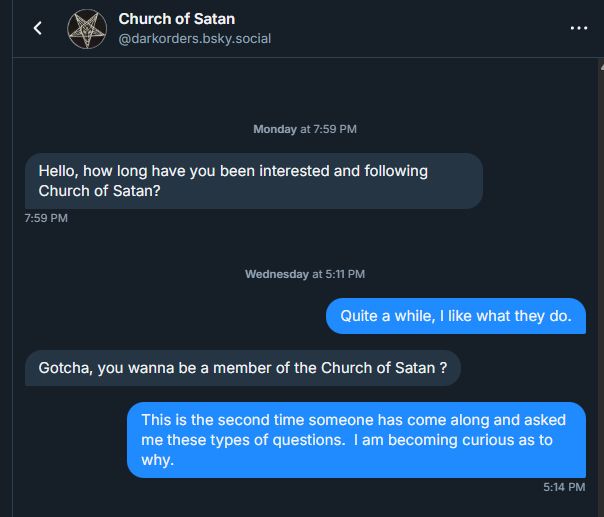
Task: Click the empty chat area above Monday separator
Action: [300, 90]
